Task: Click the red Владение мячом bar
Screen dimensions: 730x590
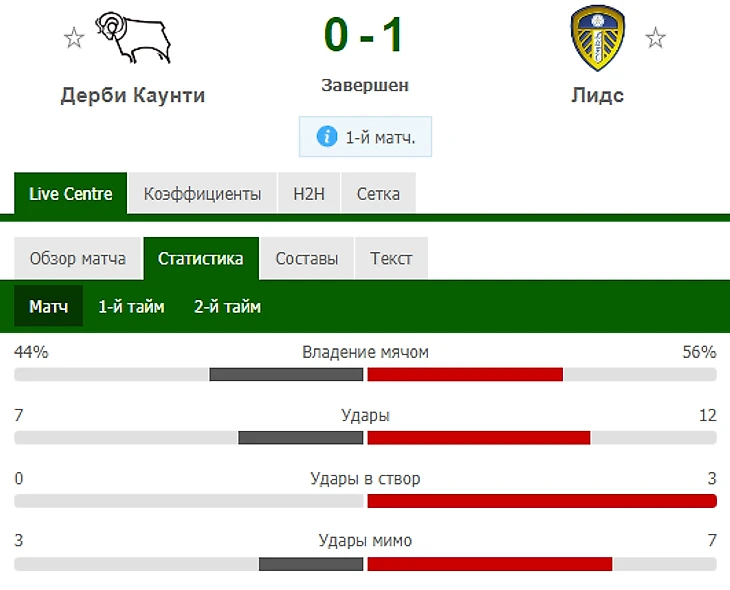Action: tap(465, 375)
